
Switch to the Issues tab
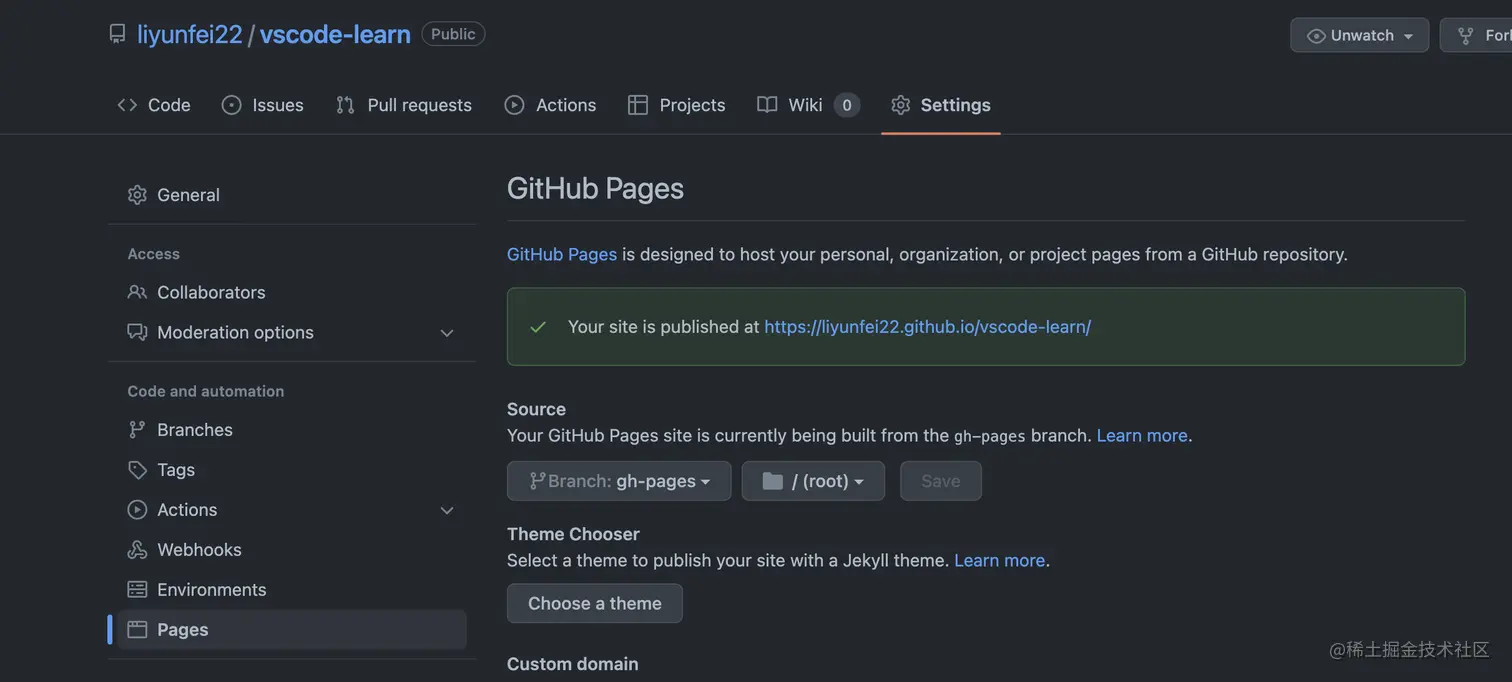tap(263, 105)
